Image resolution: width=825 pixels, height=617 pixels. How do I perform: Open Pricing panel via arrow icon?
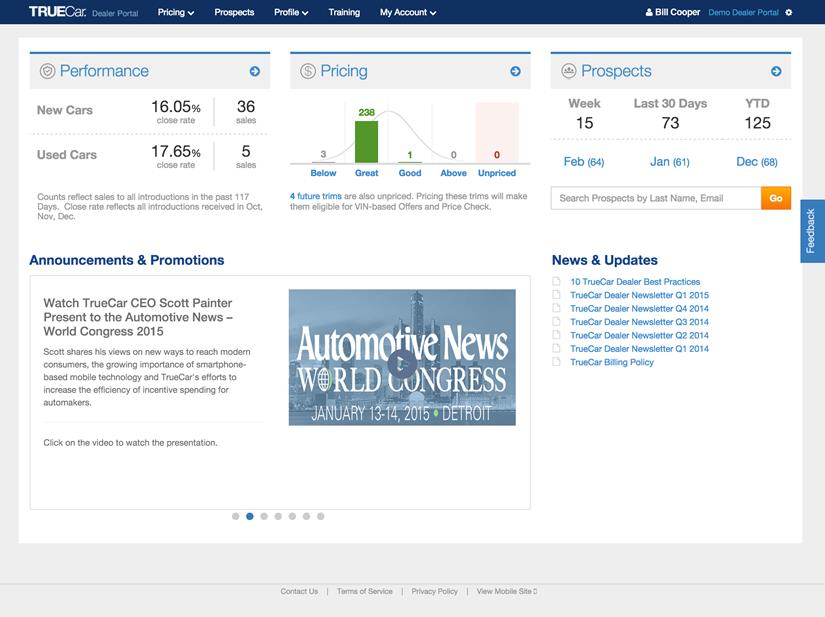click(515, 71)
